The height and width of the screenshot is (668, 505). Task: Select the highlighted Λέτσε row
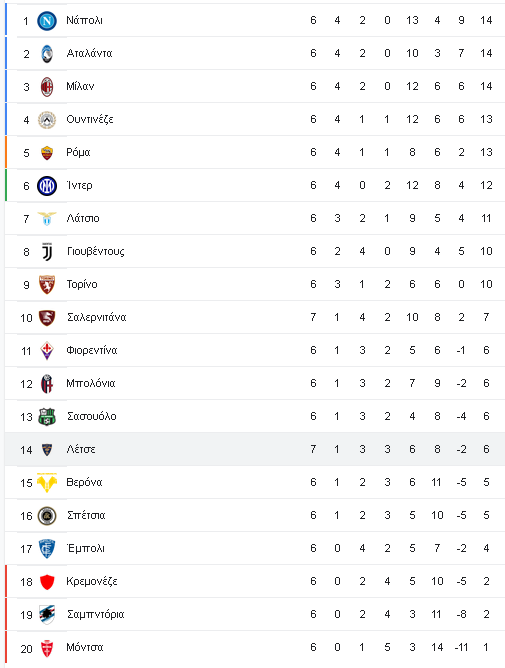pos(255,449)
